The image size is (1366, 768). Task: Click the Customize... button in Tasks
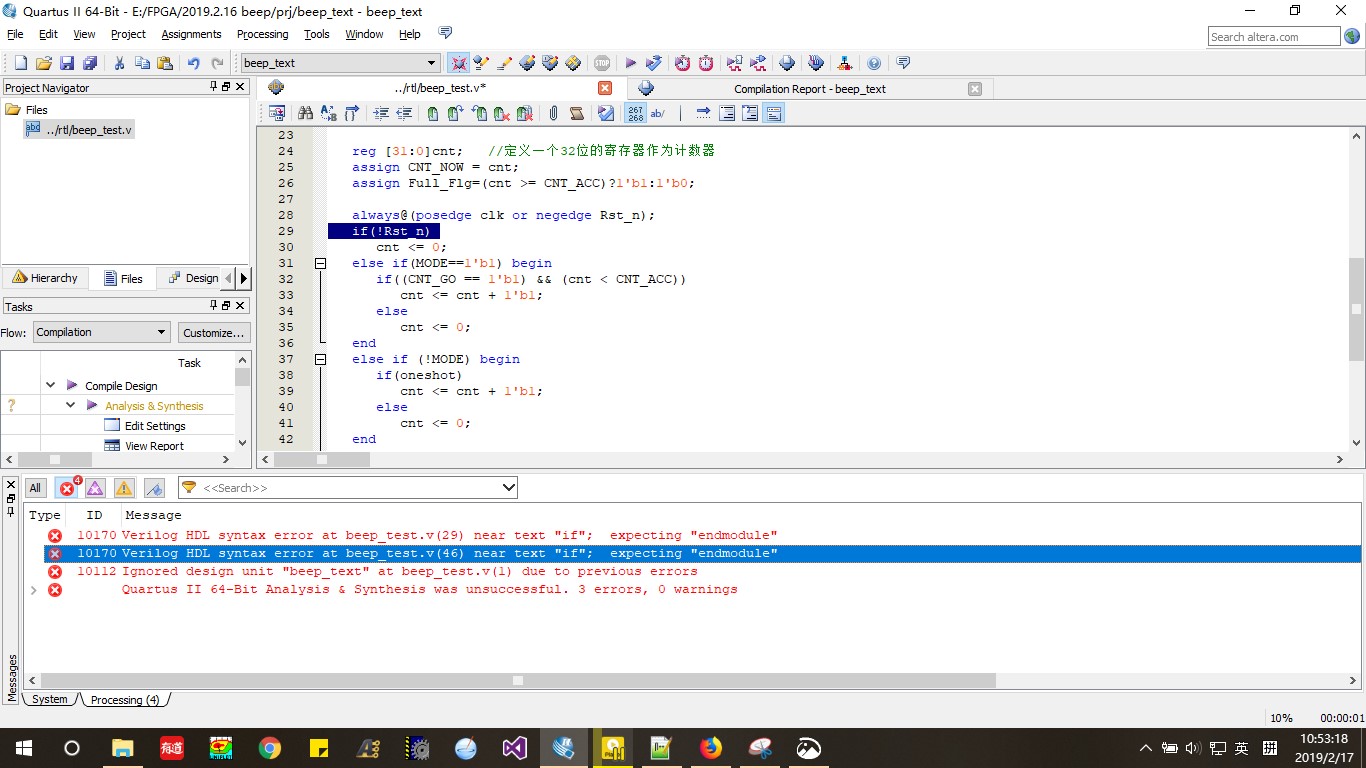tap(214, 332)
